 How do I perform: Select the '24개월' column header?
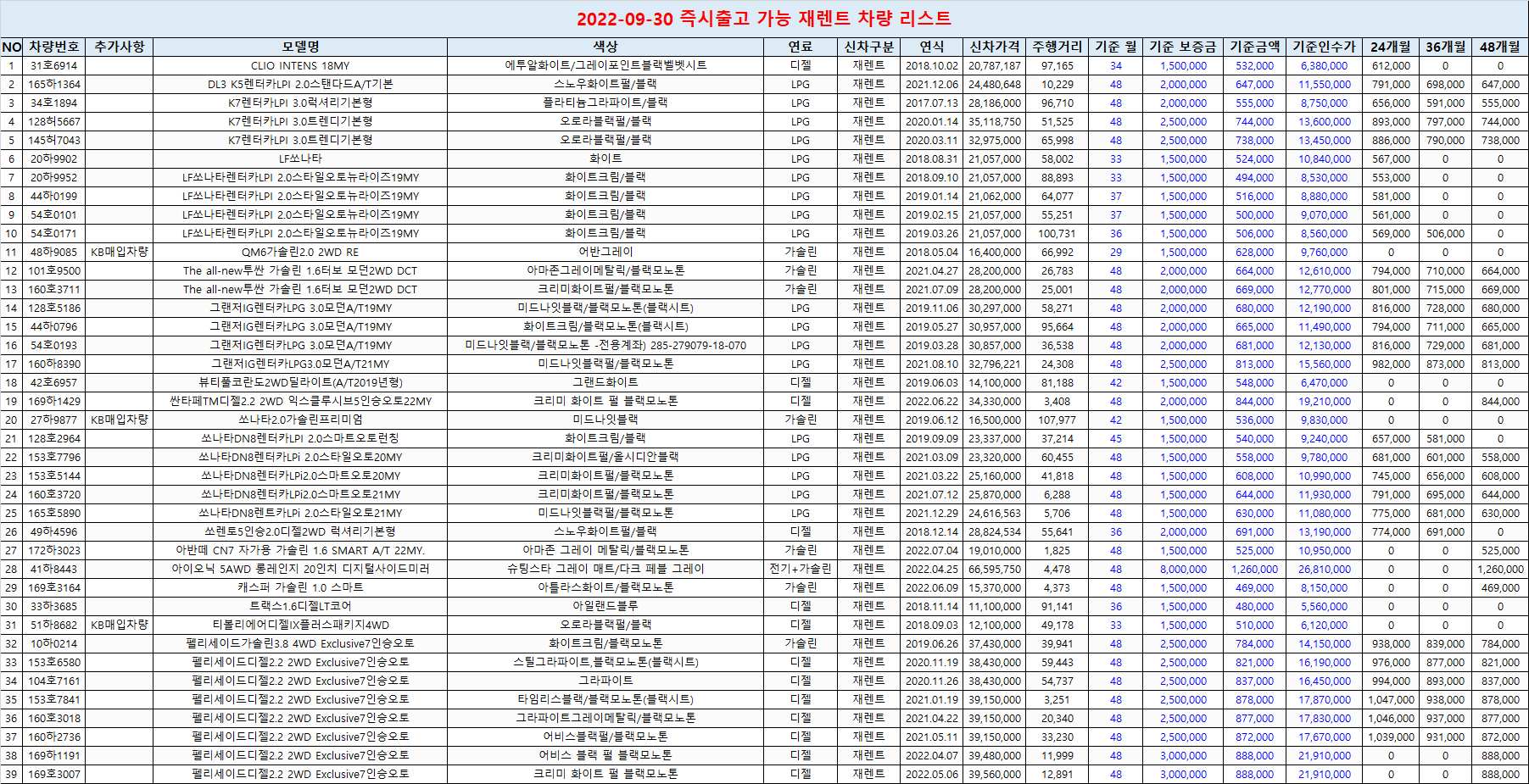[x=1391, y=47]
